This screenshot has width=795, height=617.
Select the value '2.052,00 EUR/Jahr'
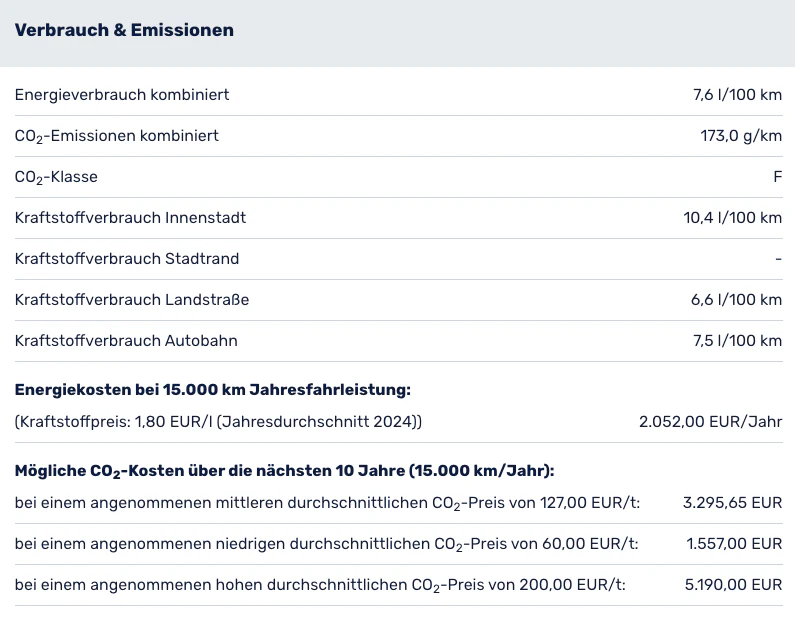point(710,422)
